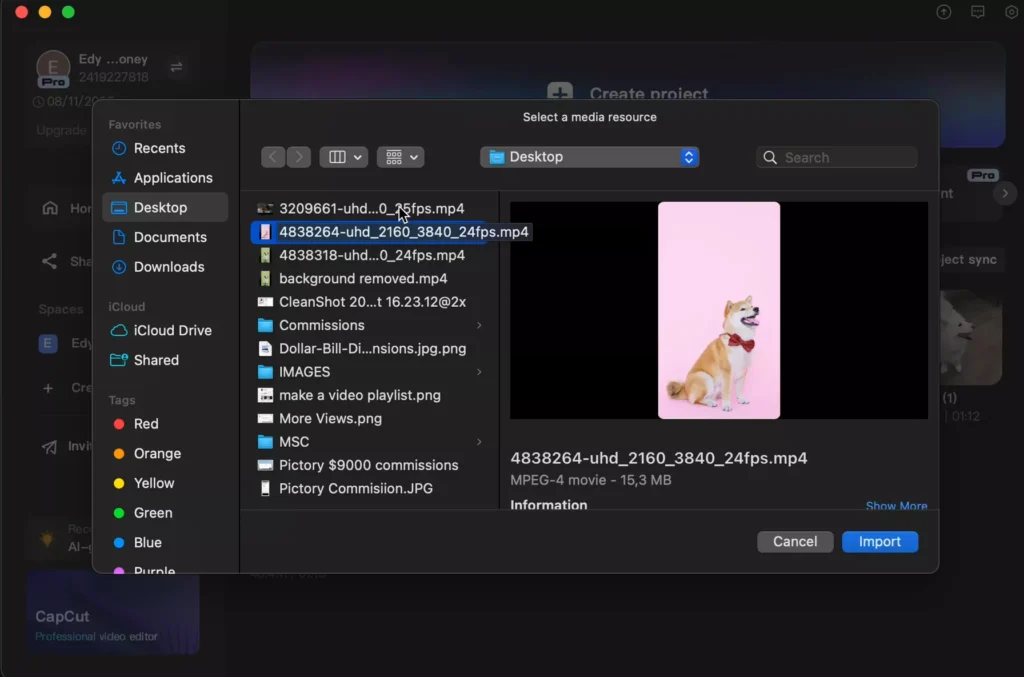Click the Shiba dog video preview
This screenshot has height=677, width=1024.
tap(719, 311)
